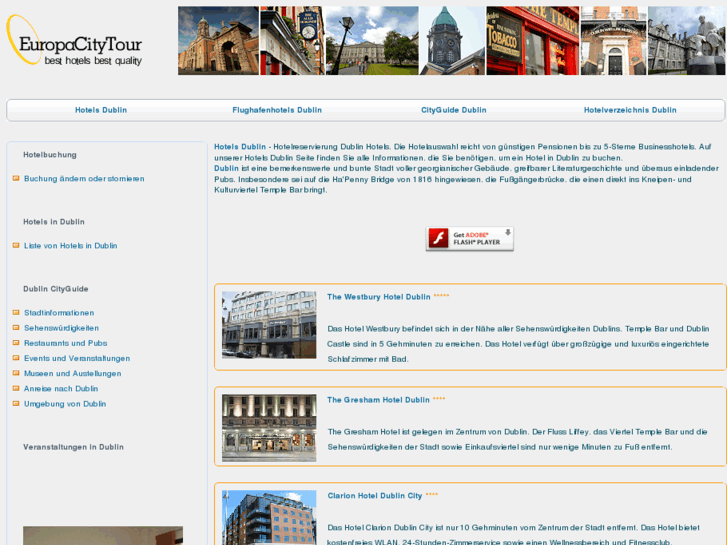
Task: Click bold Dublin link in intro paragraph
Action: pyautogui.click(x=226, y=168)
